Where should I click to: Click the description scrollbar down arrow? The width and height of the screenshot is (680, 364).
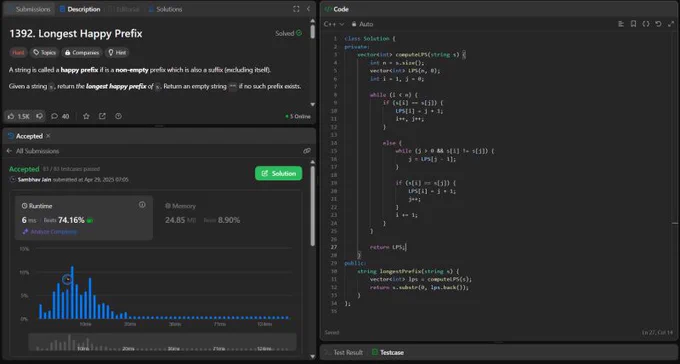[x=312, y=105]
